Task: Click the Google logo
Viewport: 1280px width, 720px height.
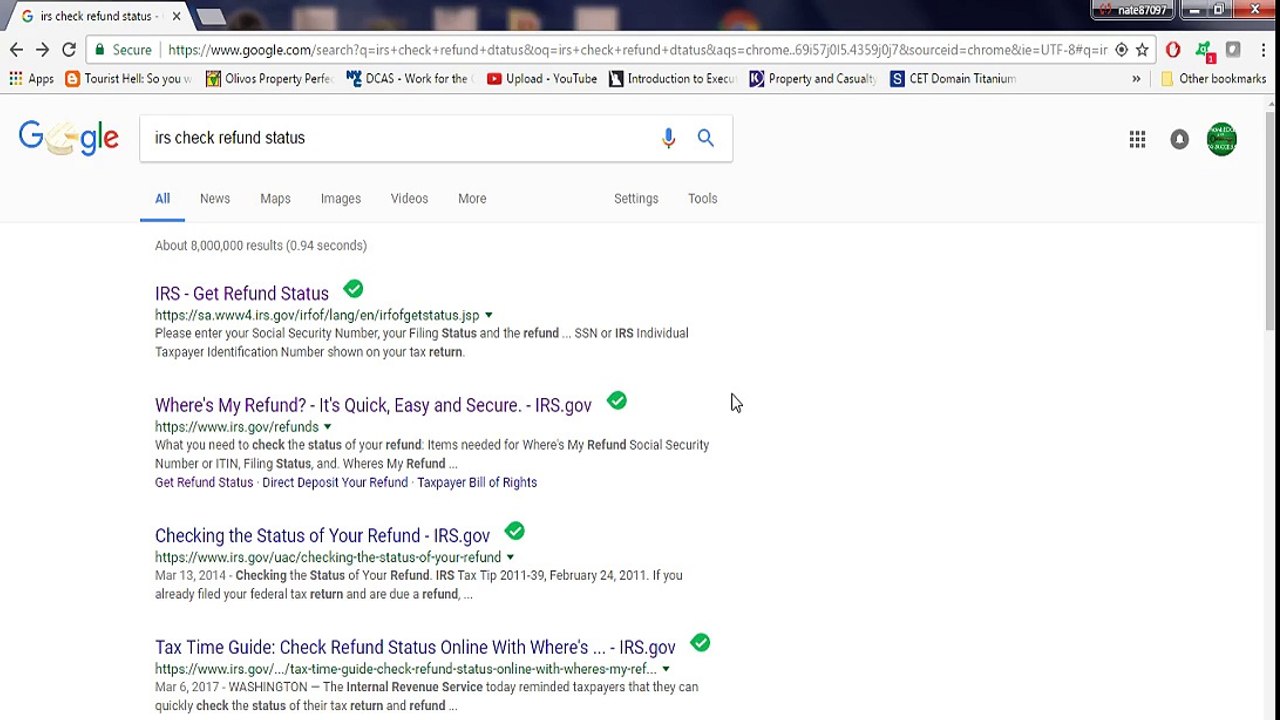Action: (68, 138)
